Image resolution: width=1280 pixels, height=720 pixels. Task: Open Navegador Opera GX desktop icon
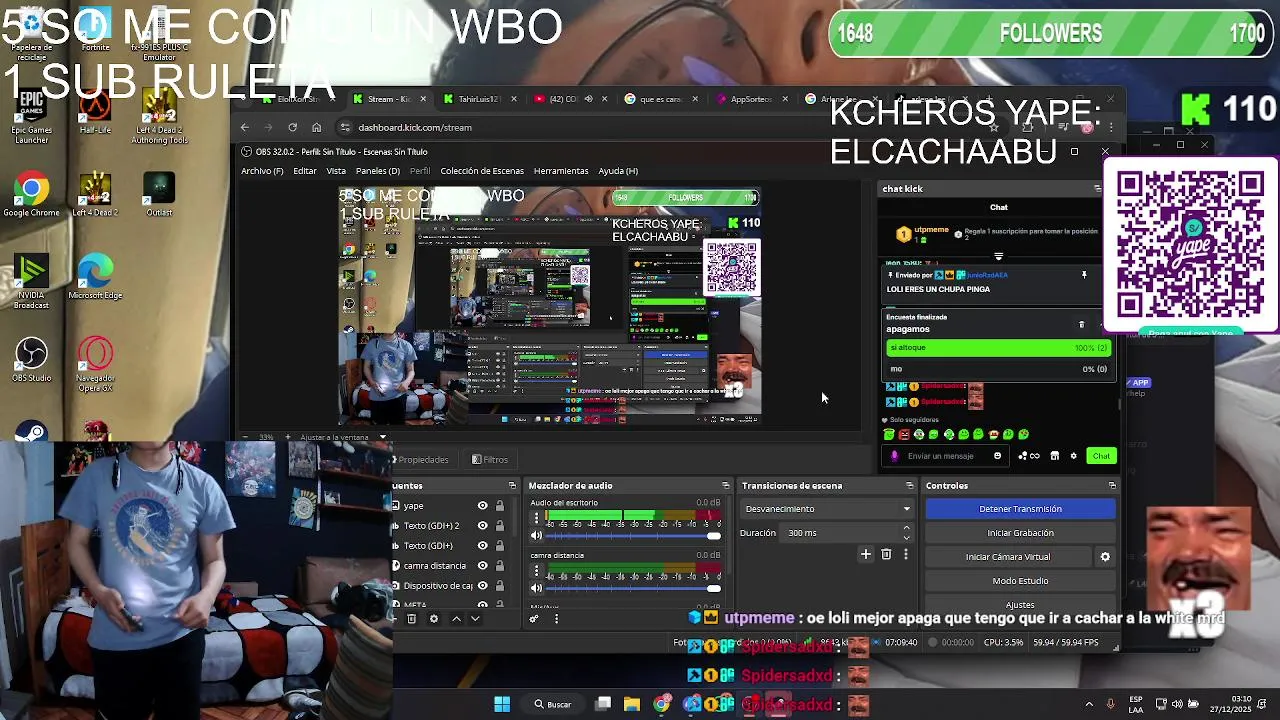(x=95, y=364)
